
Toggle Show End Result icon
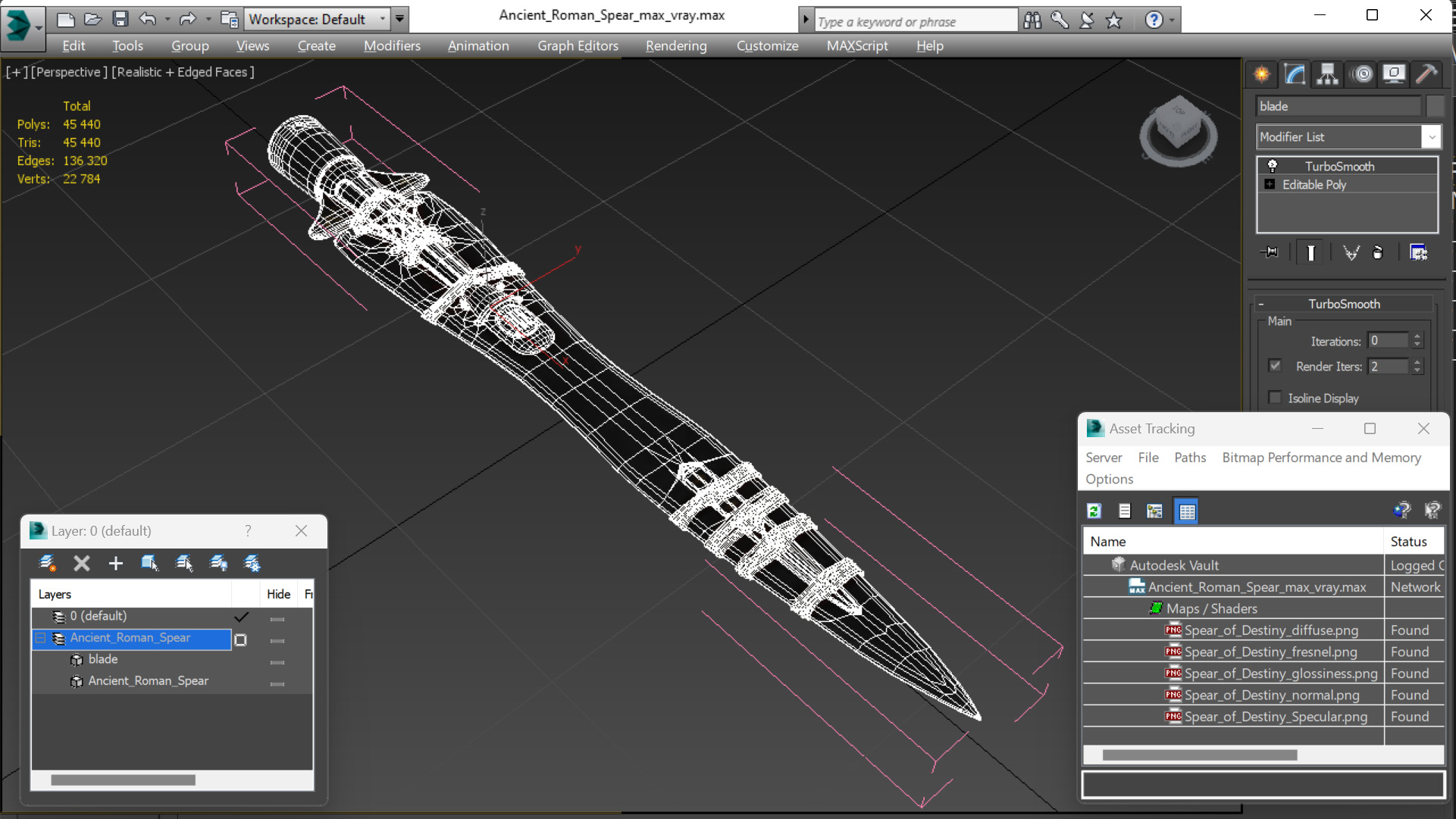tap(1310, 252)
